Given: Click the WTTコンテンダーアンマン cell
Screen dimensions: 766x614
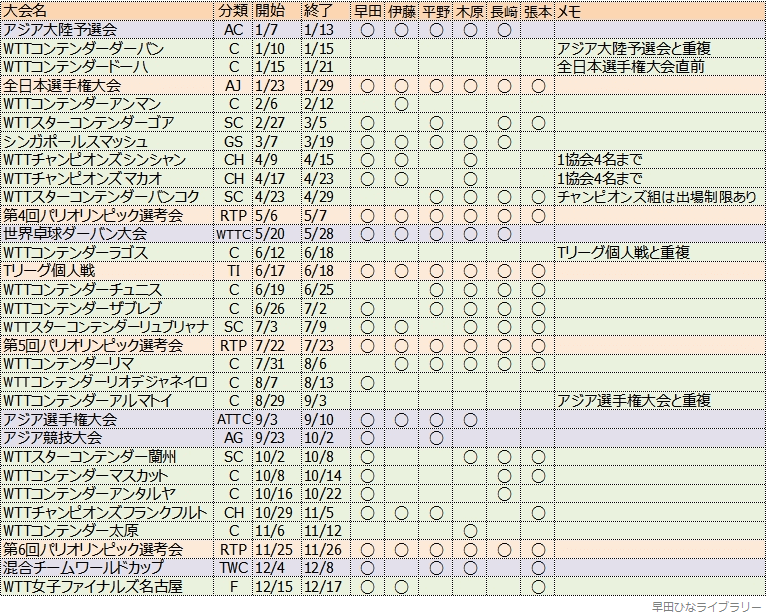Looking at the screenshot, I should tap(107, 104).
